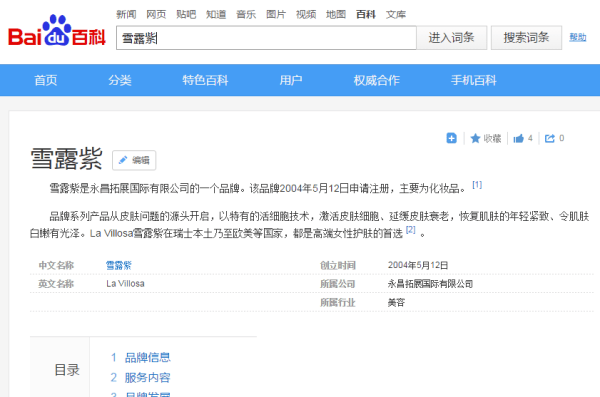Click the share count number 0
The image size is (600, 397).
click(561, 138)
